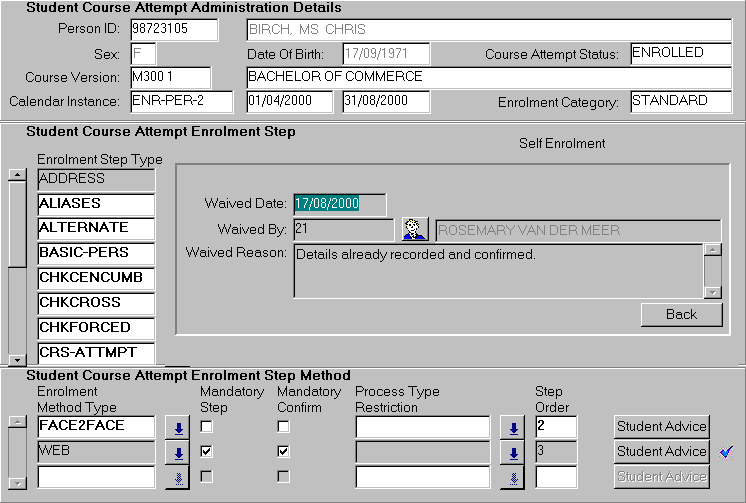Click lookup arrow for WEB process type restriction

[x=513, y=453]
